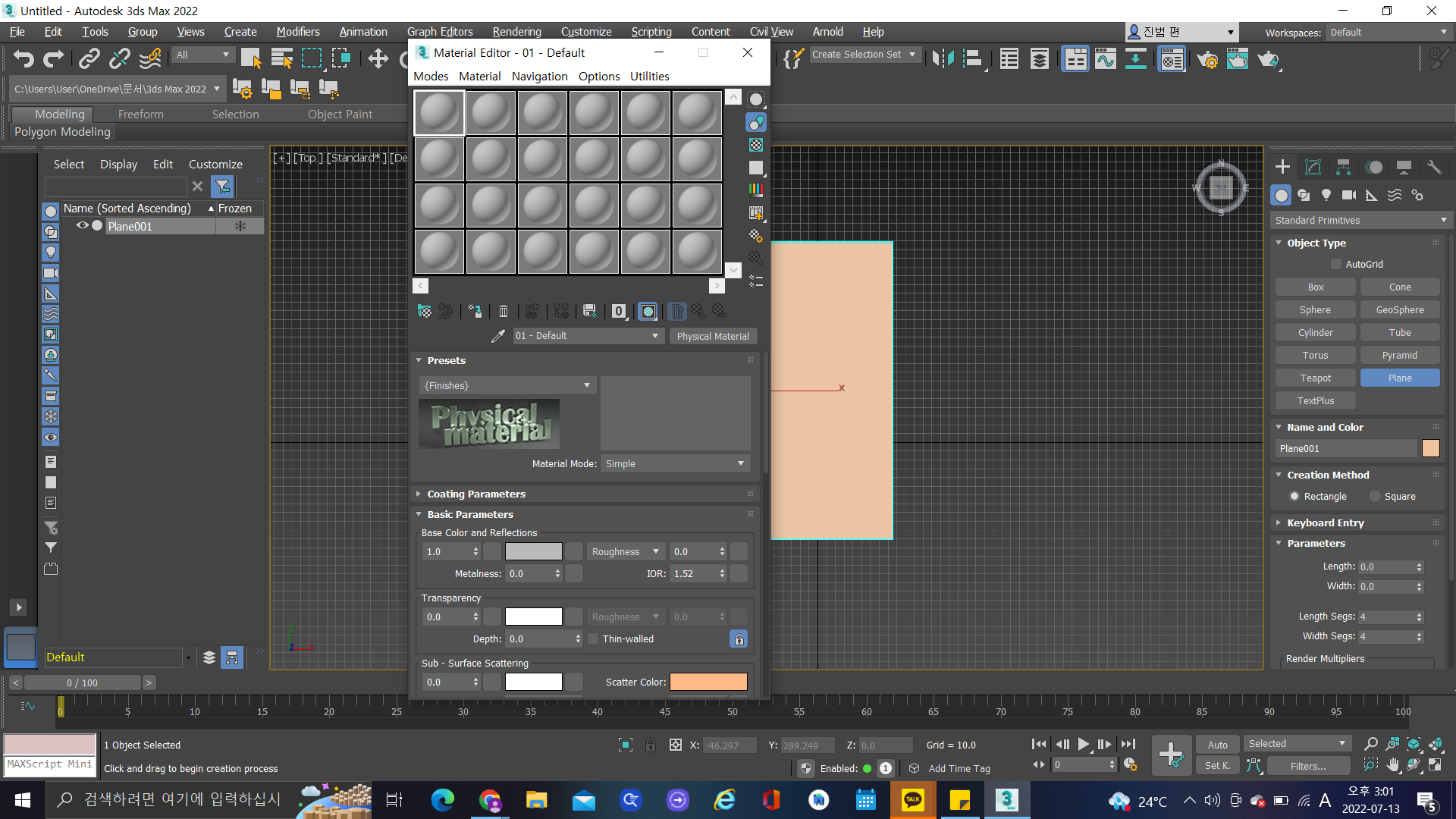
Task: Open the Material Mode Simple dropdown
Action: click(674, 463)
